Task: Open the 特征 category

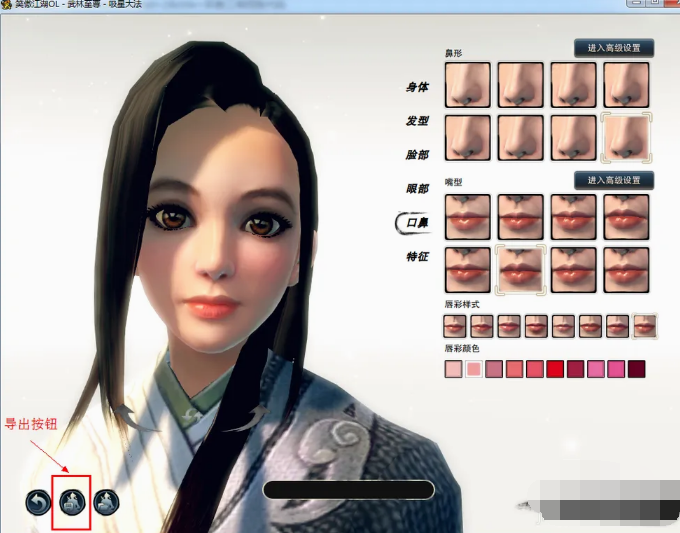Action: click(417, 257)
